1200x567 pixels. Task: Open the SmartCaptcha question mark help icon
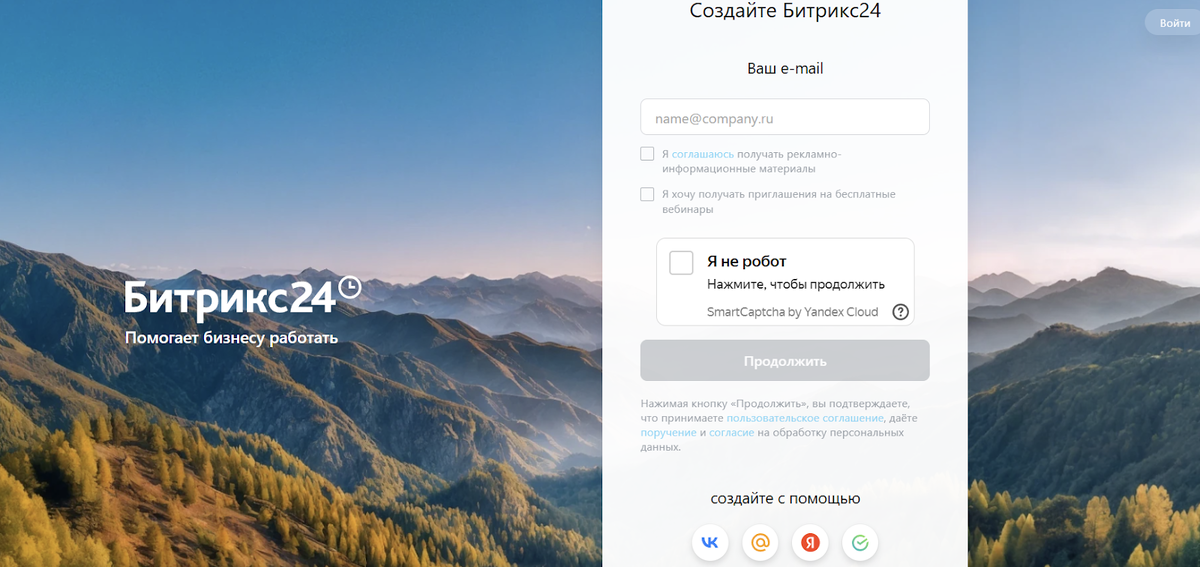point(900,312)
